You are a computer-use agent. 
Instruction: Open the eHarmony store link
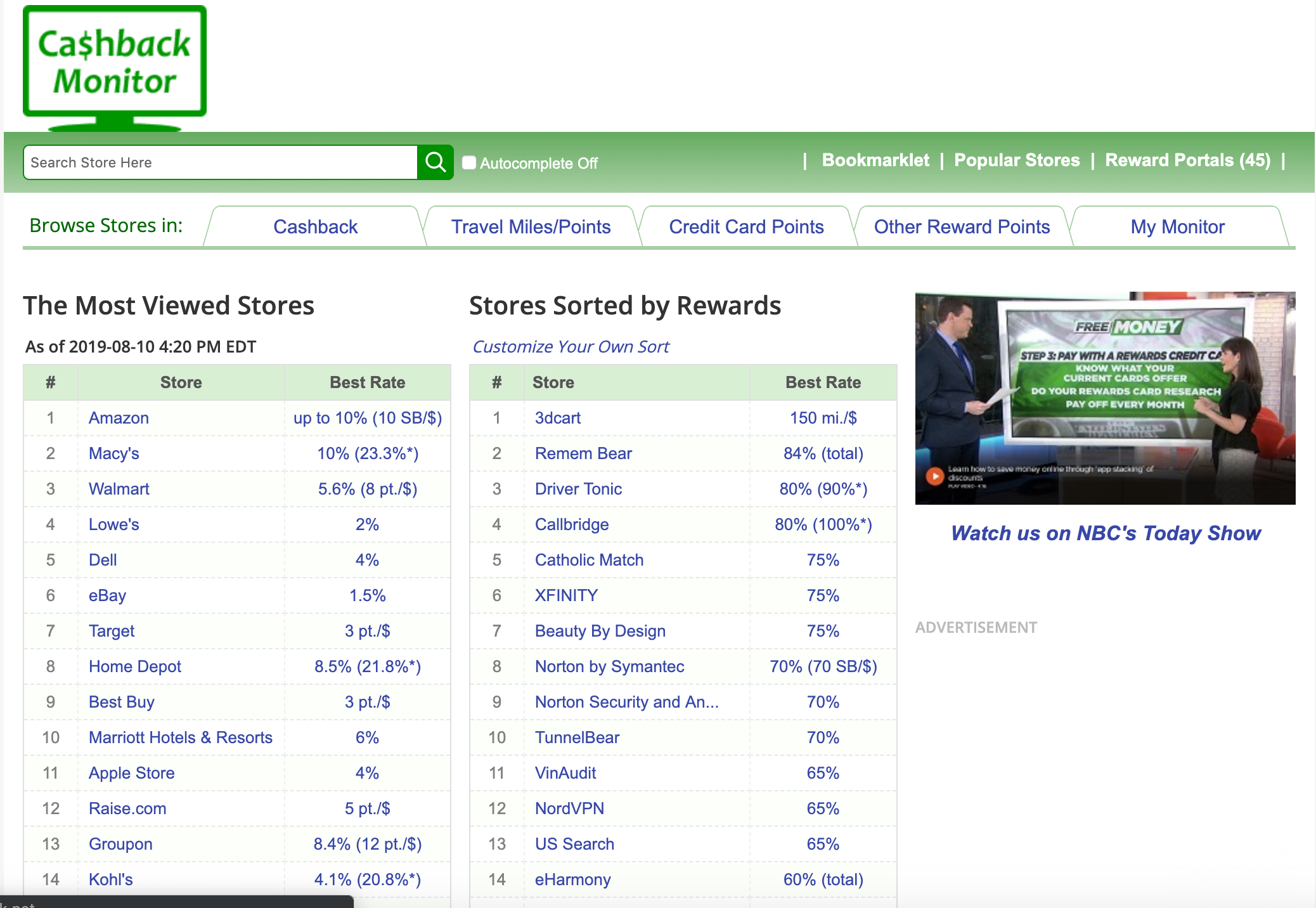[x=573, y=879]
